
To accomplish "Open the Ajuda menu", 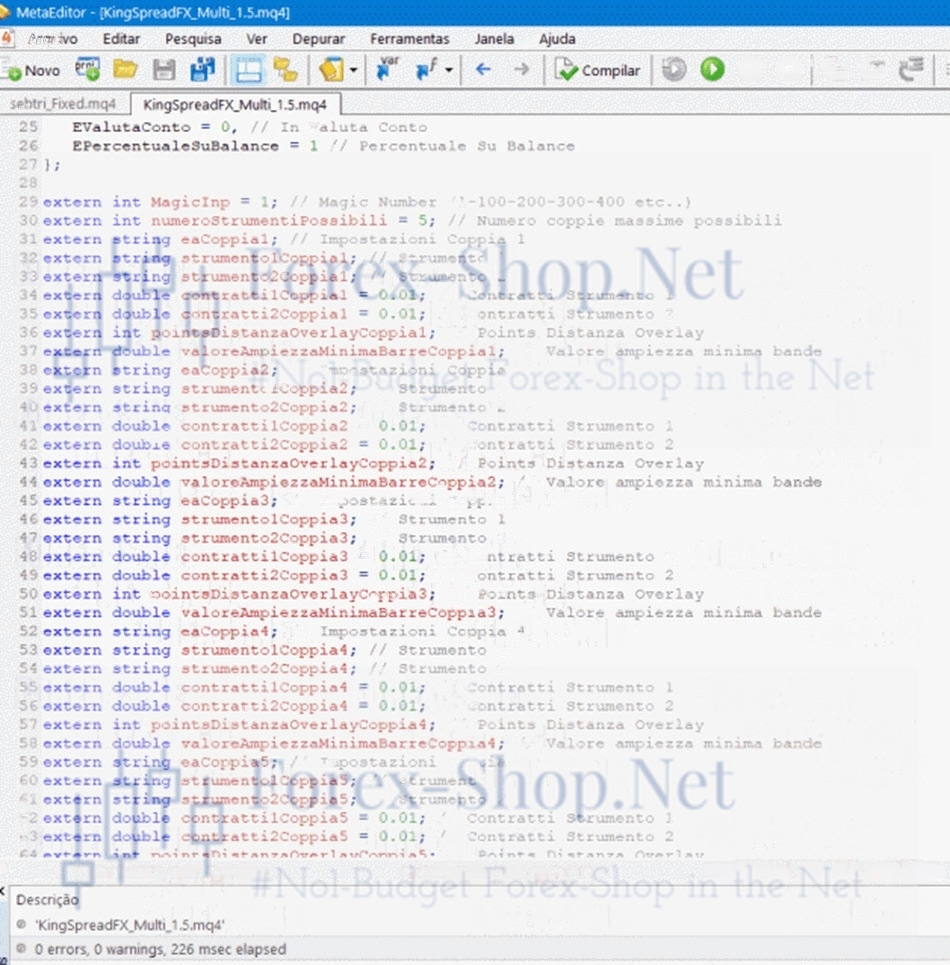I will click(x=557, y=39).
